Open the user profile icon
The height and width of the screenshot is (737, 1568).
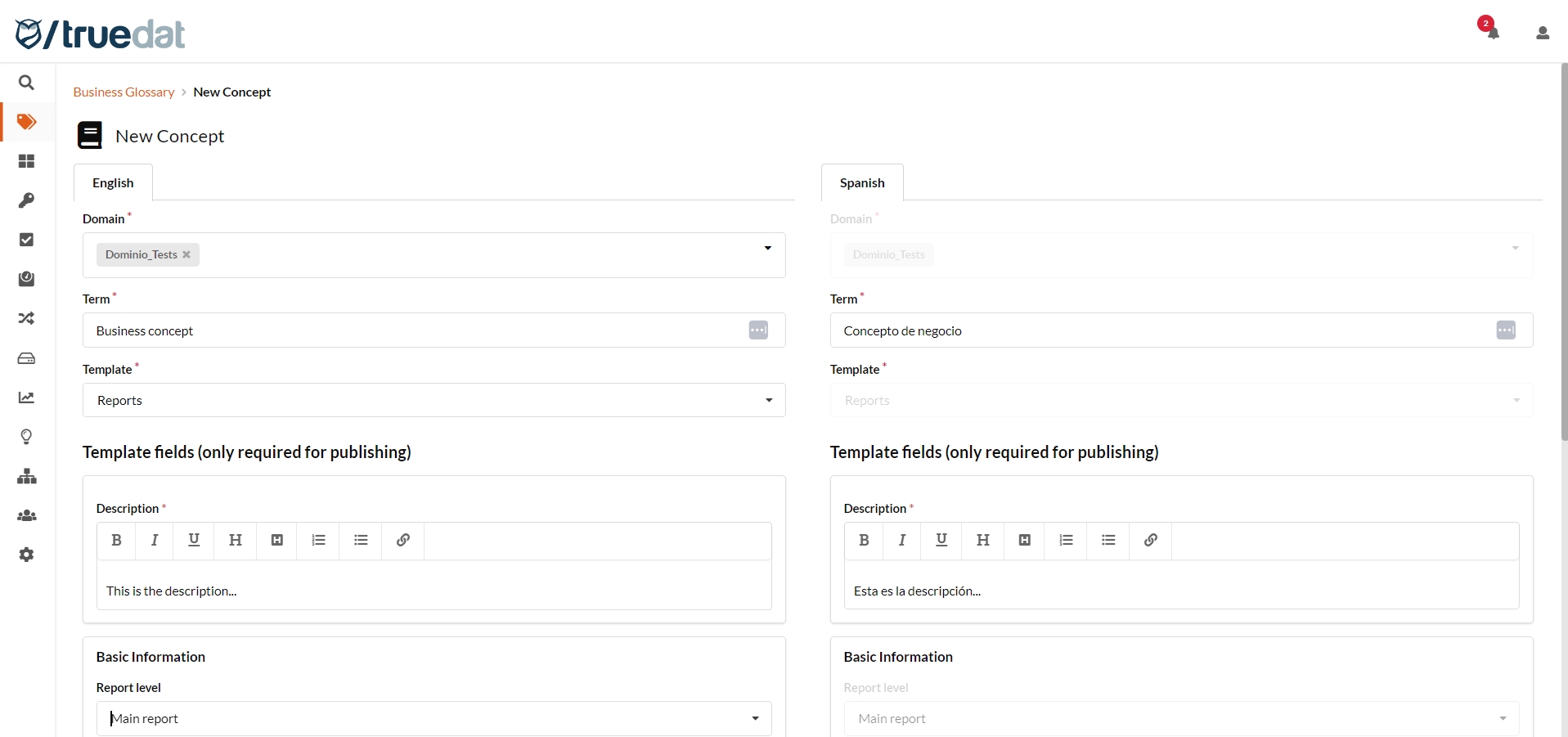click(x=1542, y=33)
